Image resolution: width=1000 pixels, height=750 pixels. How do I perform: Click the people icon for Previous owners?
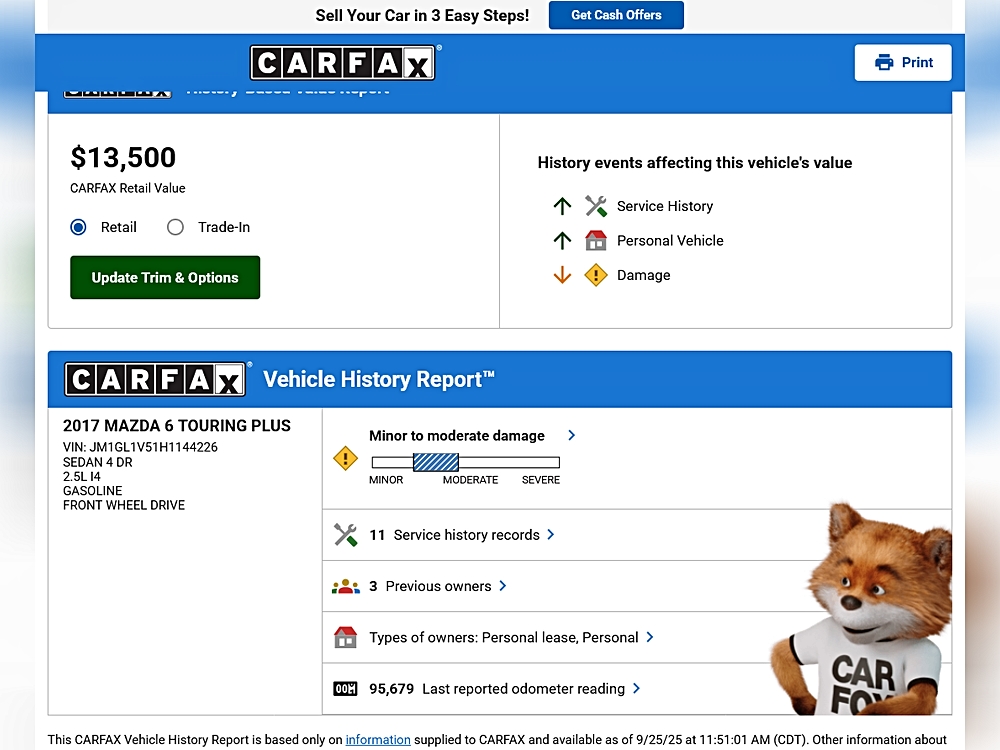[x=345, y=587]
